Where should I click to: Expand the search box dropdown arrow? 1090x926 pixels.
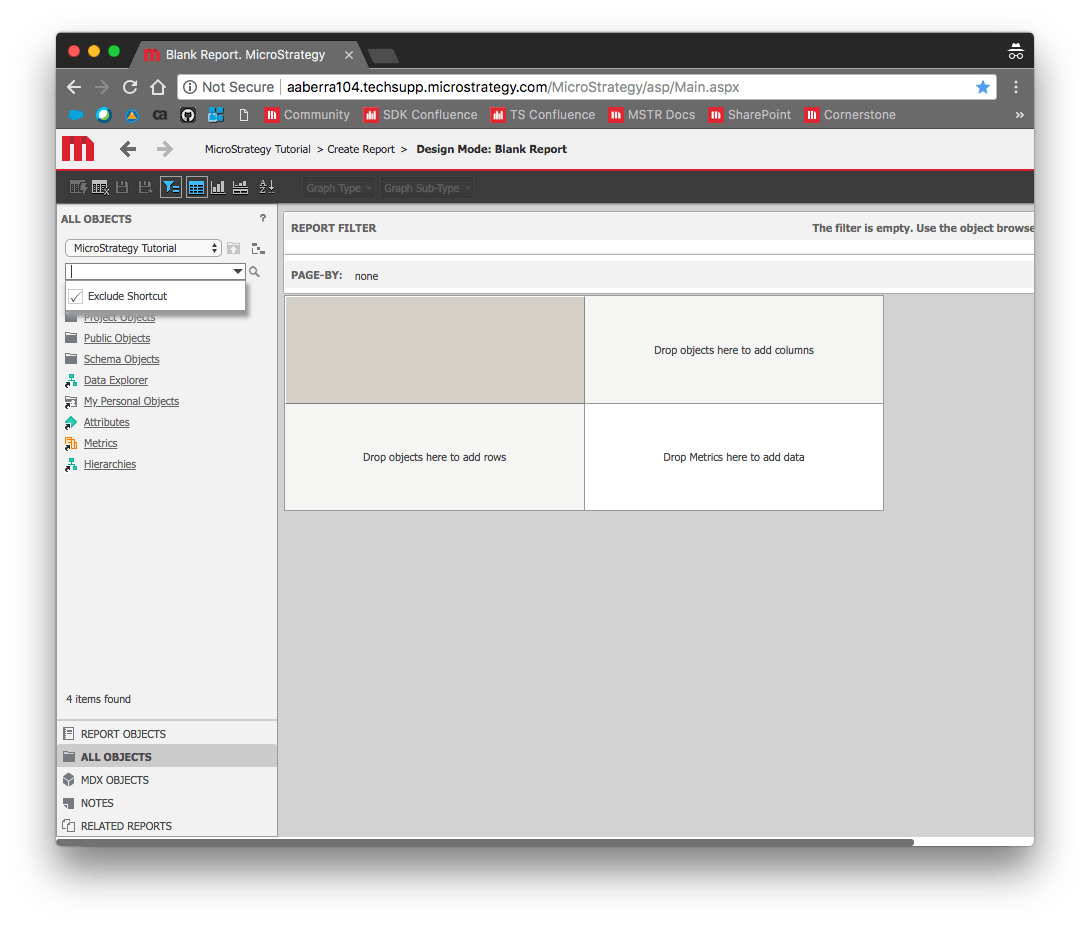tap(238, 271)
